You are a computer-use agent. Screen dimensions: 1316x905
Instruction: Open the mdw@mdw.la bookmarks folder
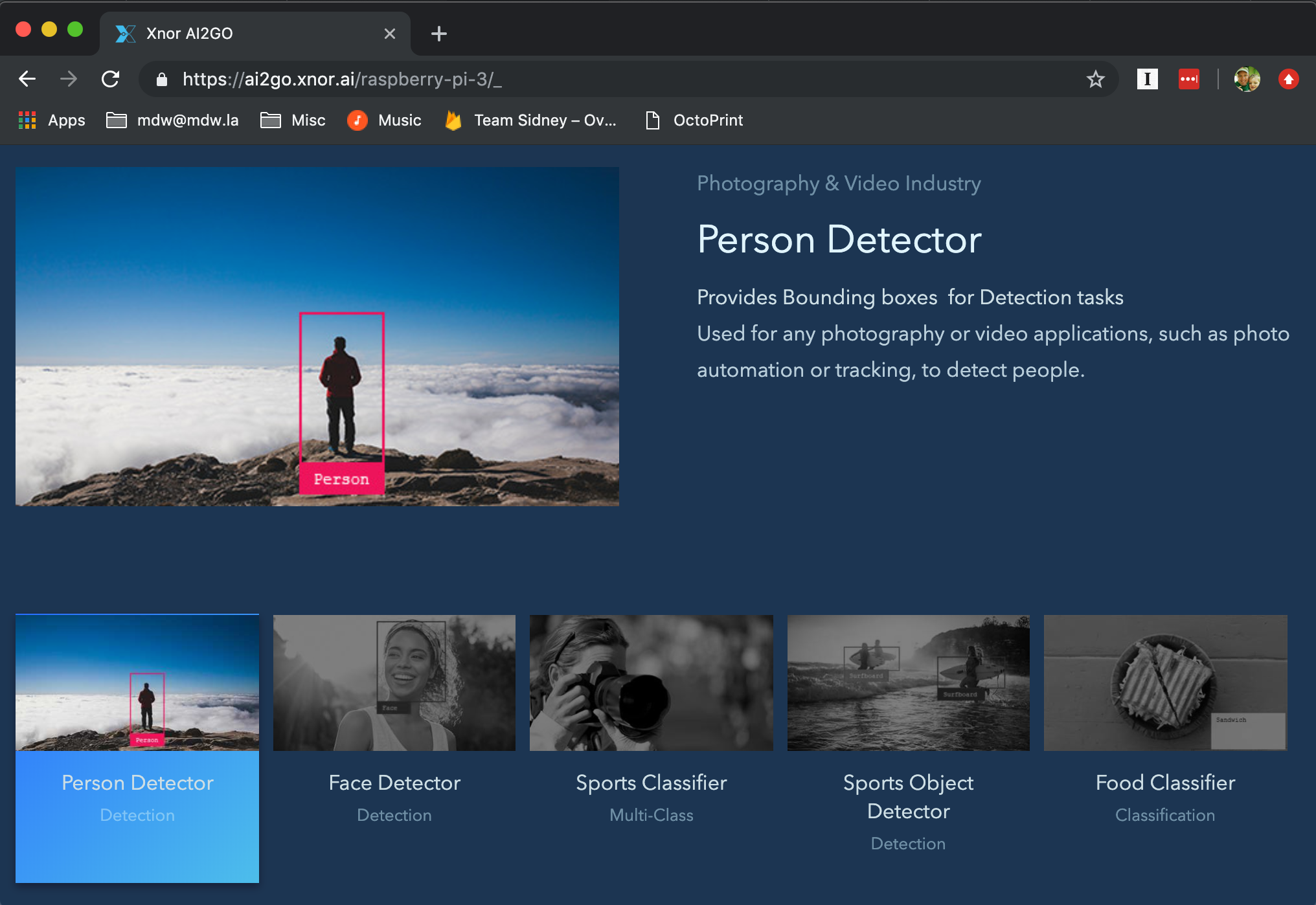(x=172, y=120)
